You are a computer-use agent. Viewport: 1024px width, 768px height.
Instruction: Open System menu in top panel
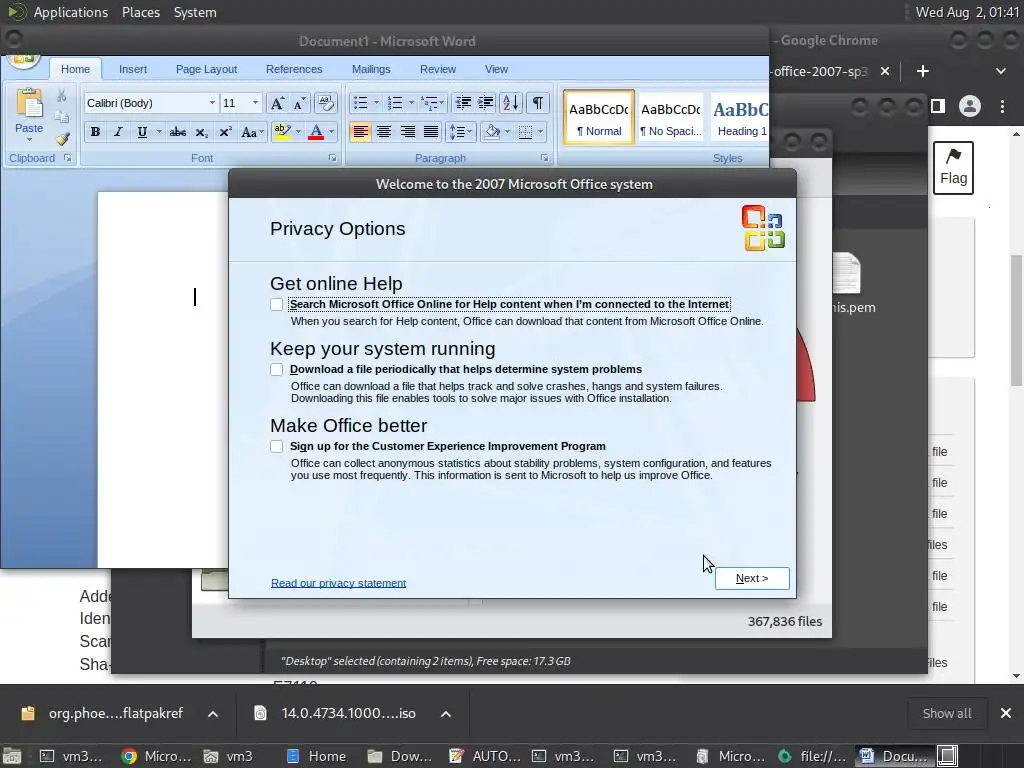pos(195,12)
